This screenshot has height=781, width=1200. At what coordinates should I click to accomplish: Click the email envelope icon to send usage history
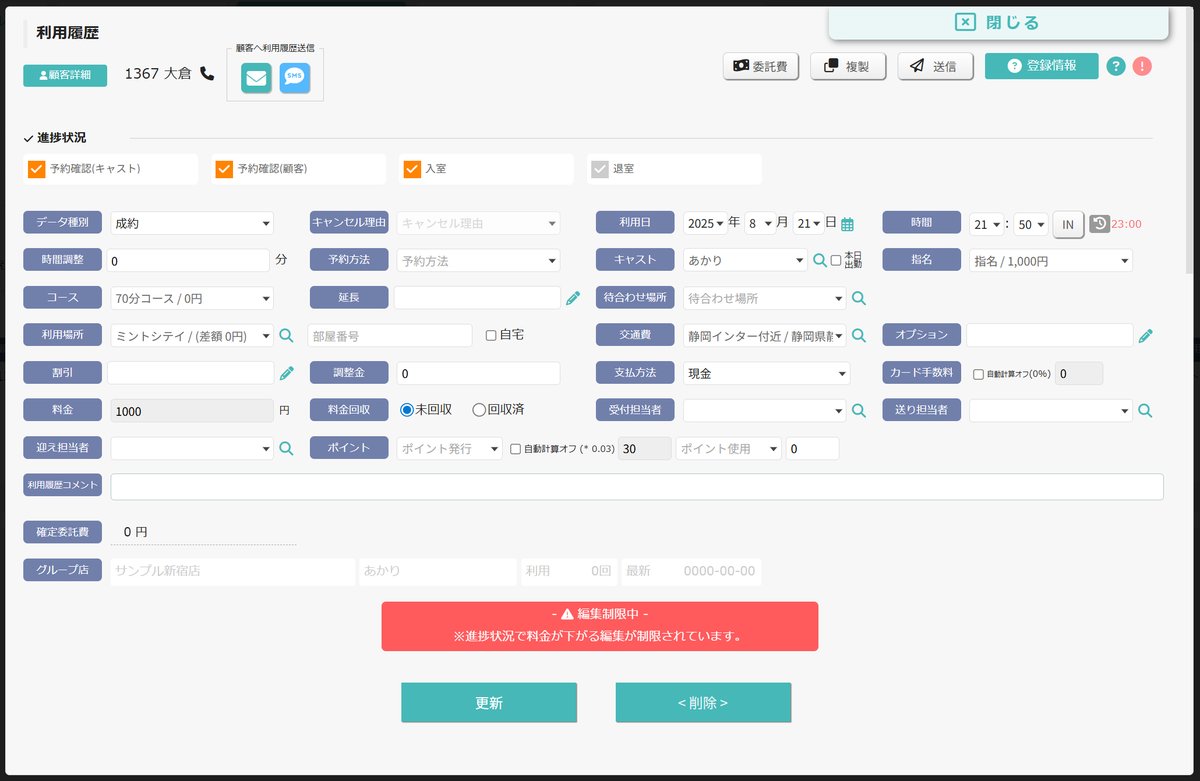[256, 77]
